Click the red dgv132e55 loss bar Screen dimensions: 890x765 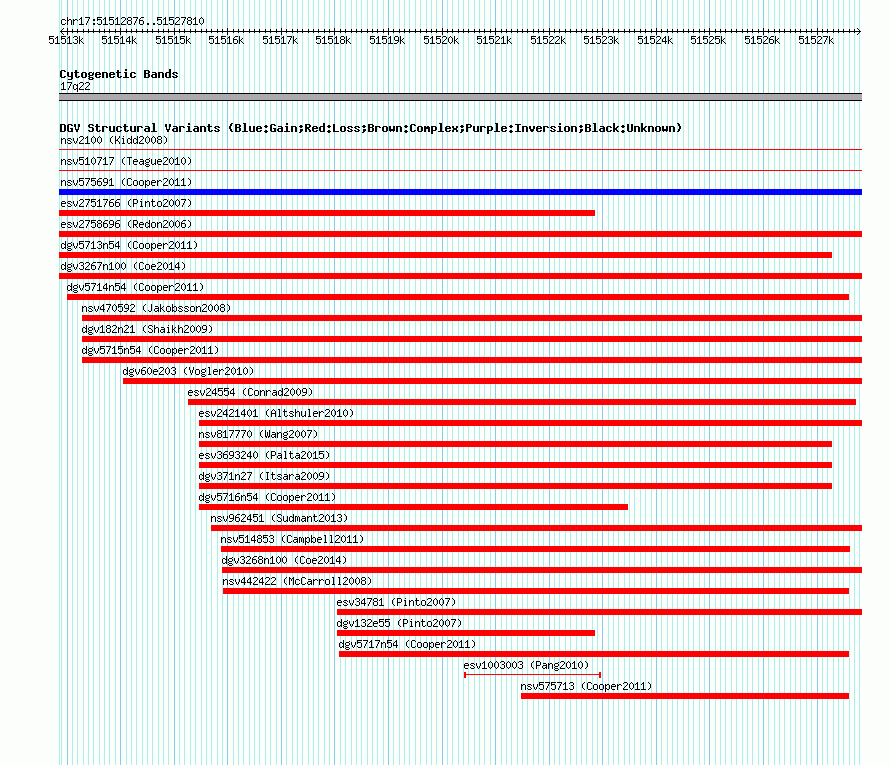(x=466, y=633)
